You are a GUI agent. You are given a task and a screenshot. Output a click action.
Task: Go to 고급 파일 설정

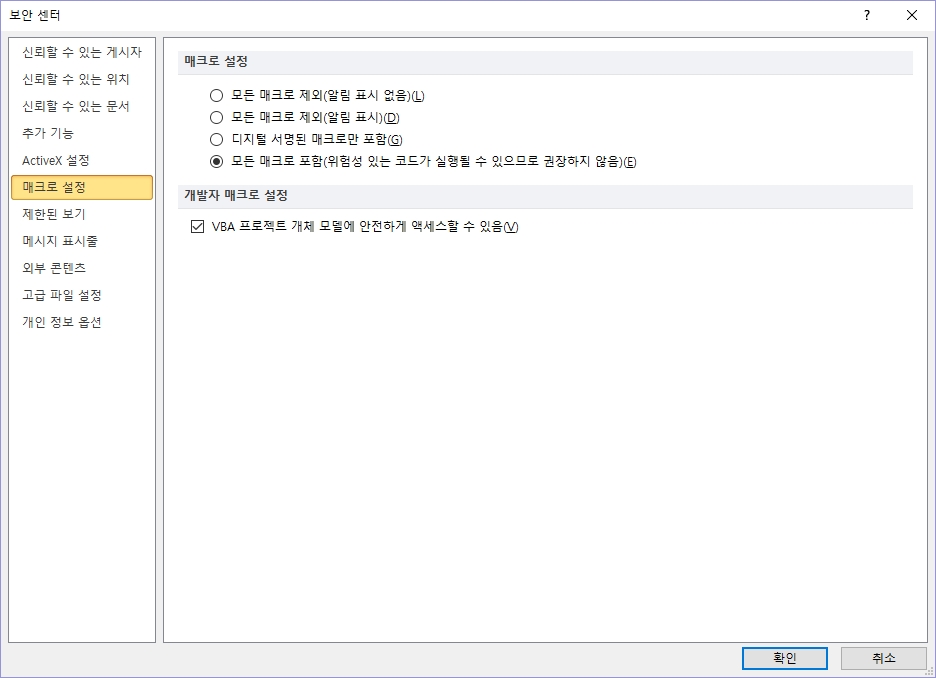[82, 295]
